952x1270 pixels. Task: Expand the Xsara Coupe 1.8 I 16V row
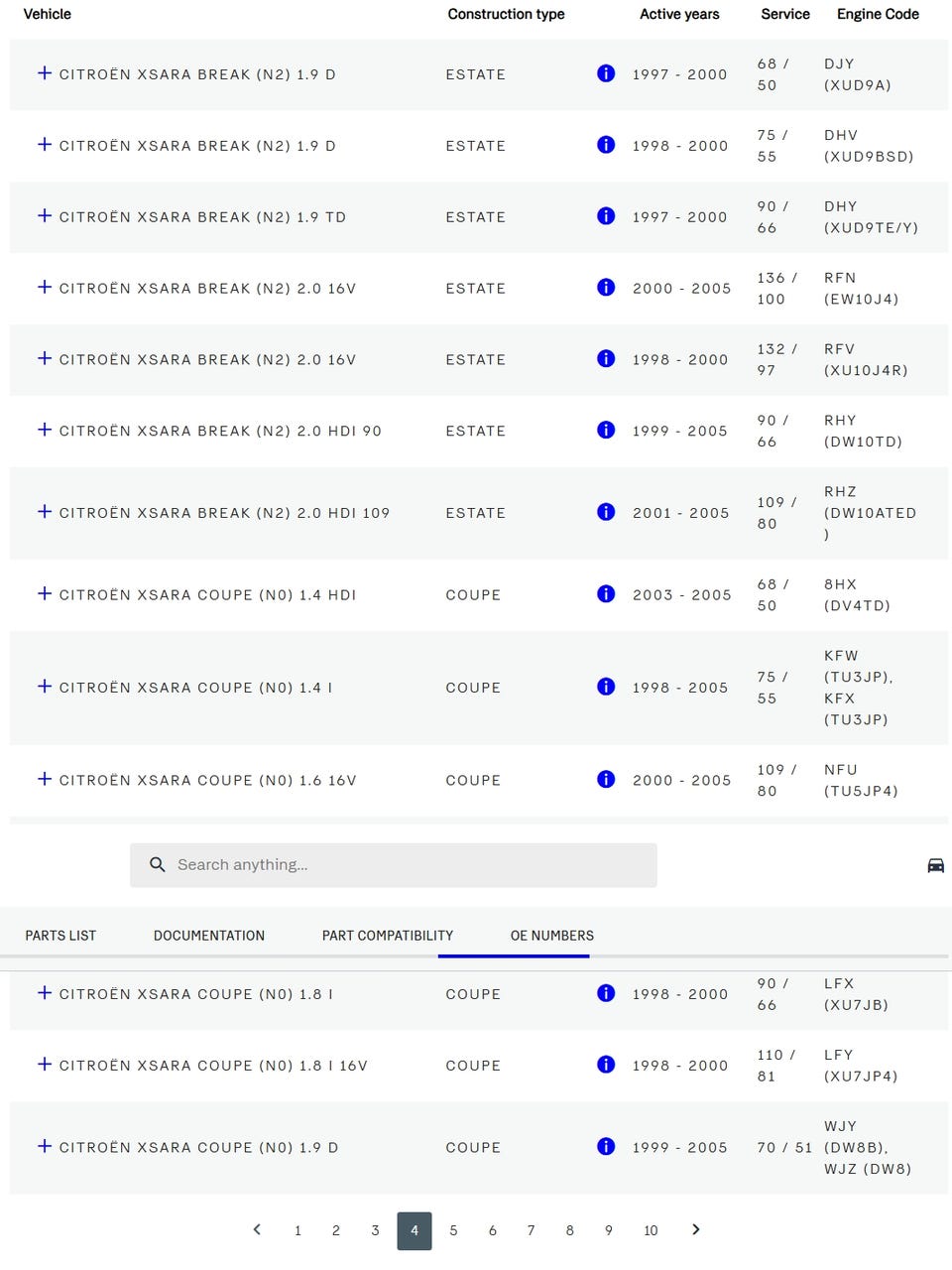45,1065
